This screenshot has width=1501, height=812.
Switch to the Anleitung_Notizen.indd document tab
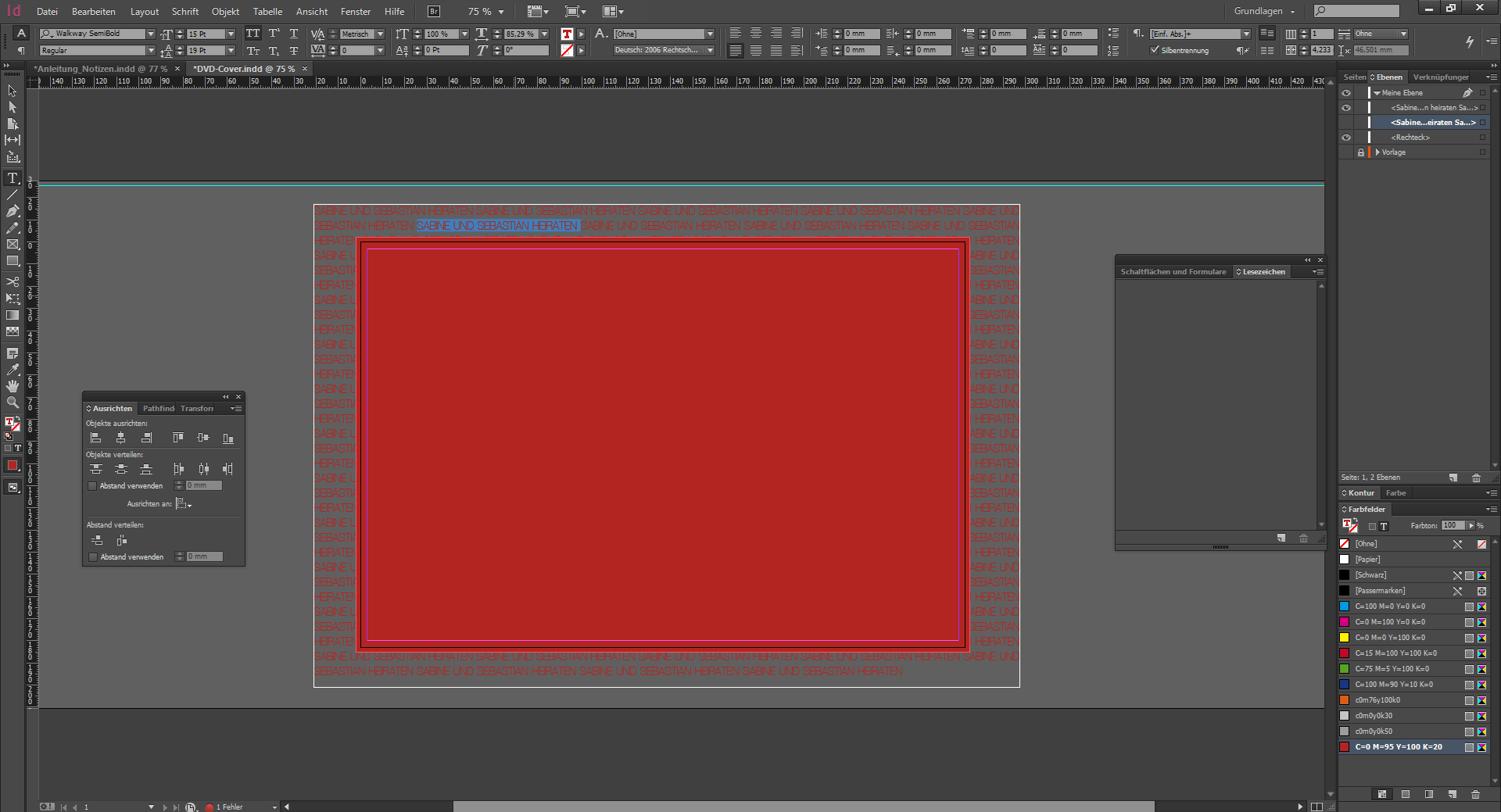coord(102,69)
